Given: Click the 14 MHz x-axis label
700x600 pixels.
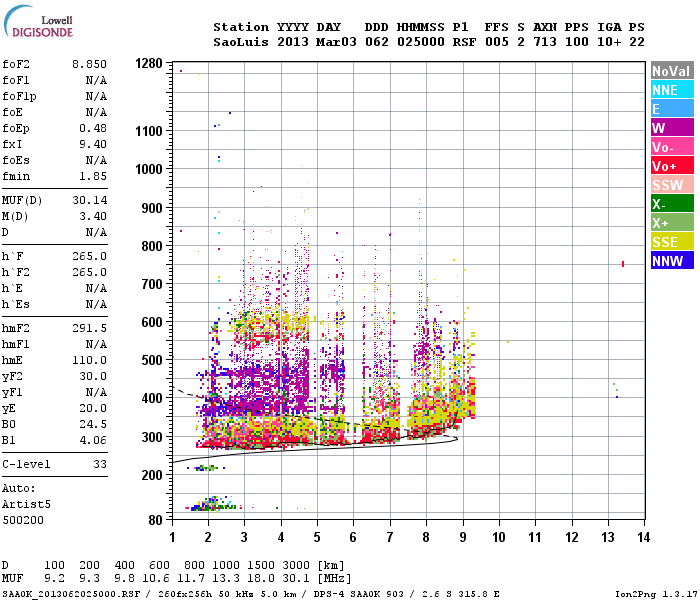Looking at the screenshot, I should coord(643,537).
